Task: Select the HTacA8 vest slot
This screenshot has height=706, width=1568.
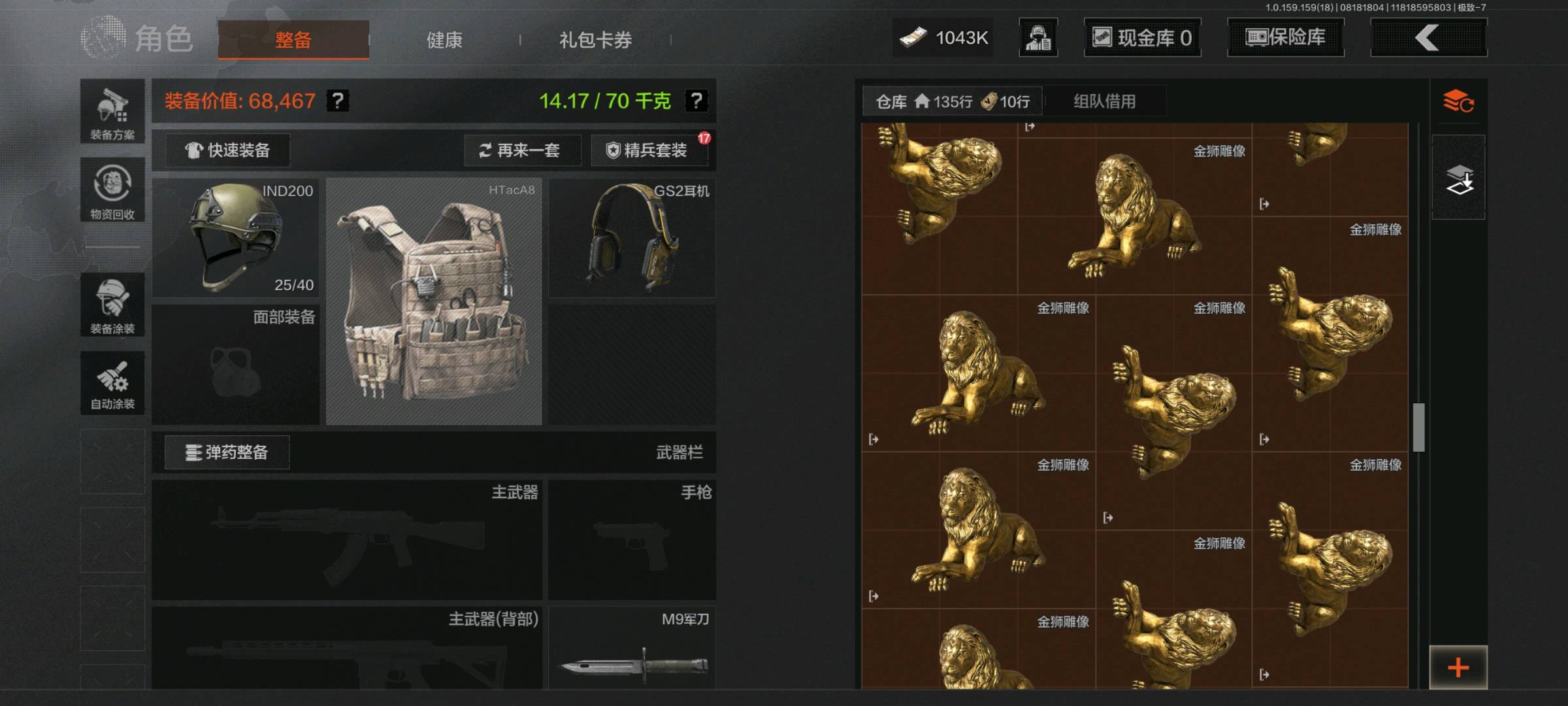Action: [x=434, y=301]
